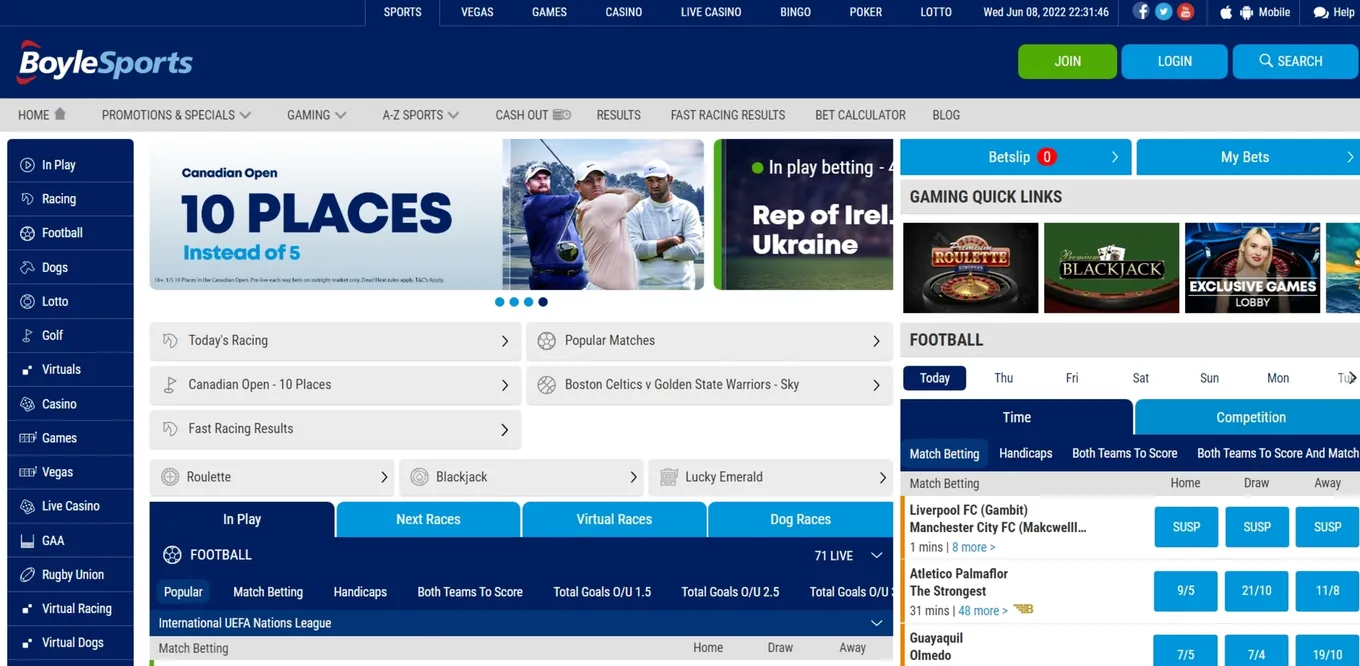
Task: Click the Racing horse icon in sidebar
Action: (x=27, y=199)
